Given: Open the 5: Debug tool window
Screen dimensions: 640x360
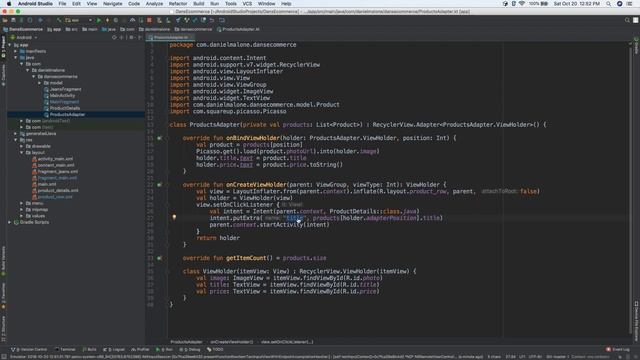Looking at the screenshot, I should tap(190, 349).
